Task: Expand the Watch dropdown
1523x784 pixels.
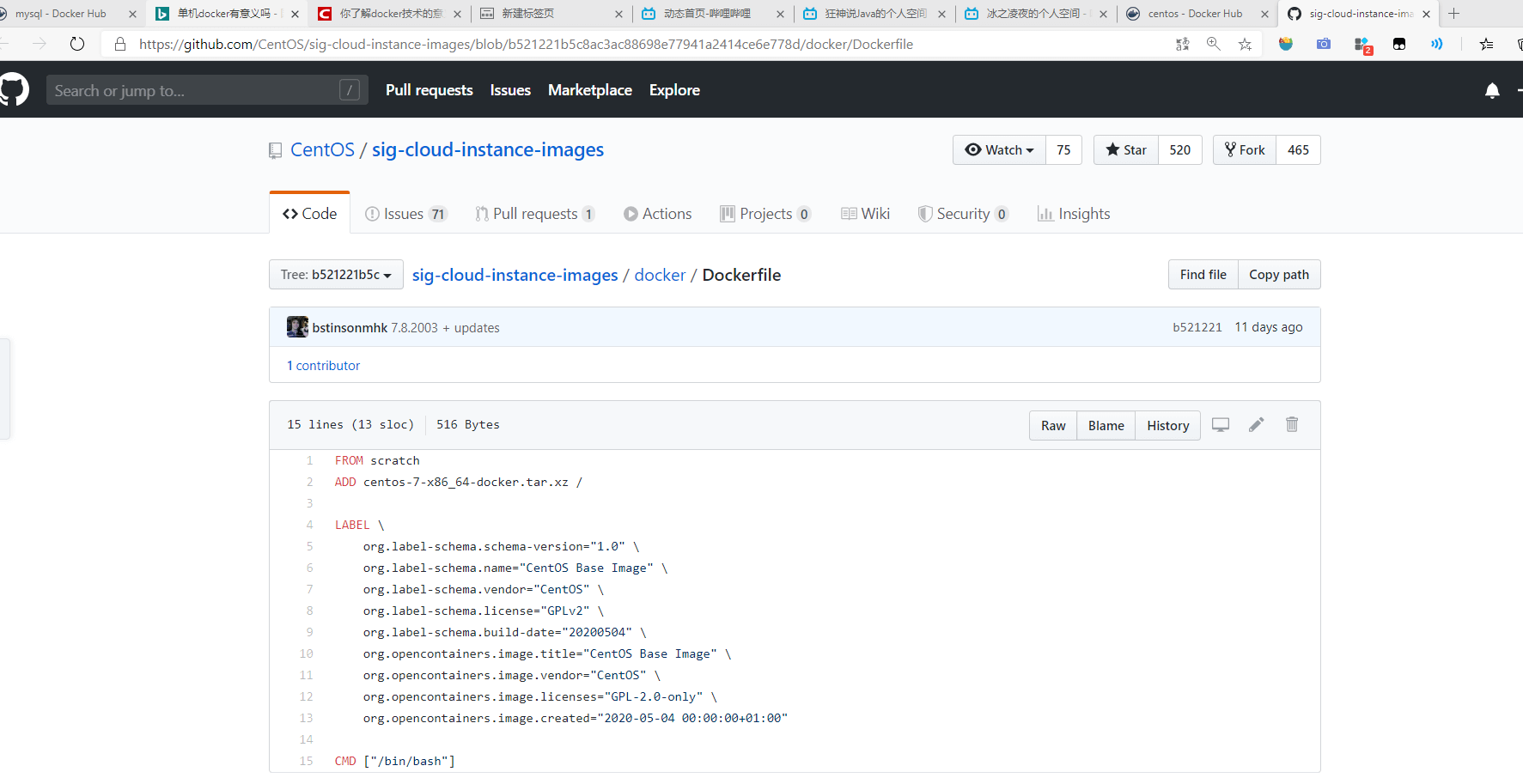Action: coord(999,150)
